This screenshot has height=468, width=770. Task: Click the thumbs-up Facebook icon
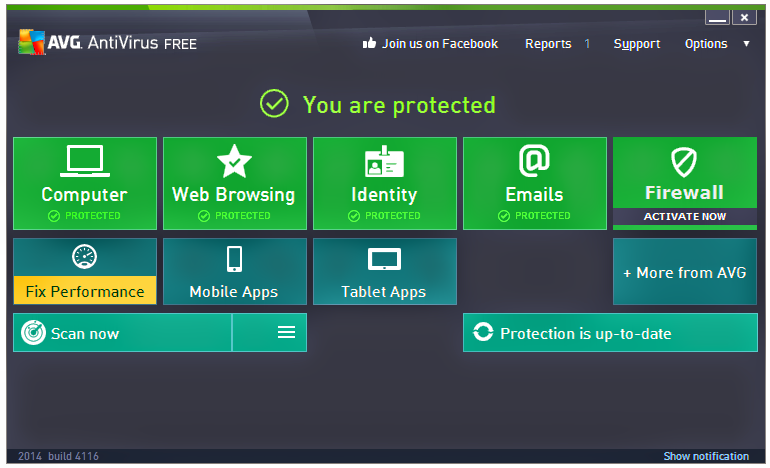tap(369, 43)
